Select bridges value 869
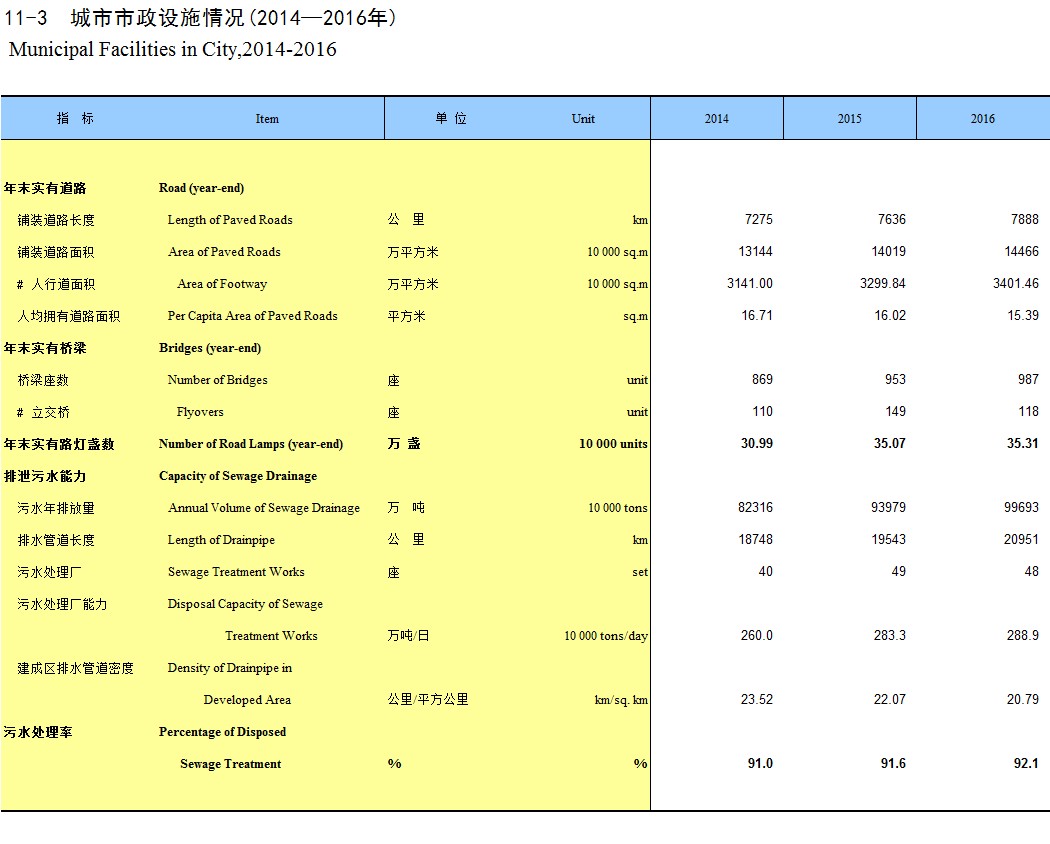This screenshot has height=844, width=1050. [x=762, y=380]
